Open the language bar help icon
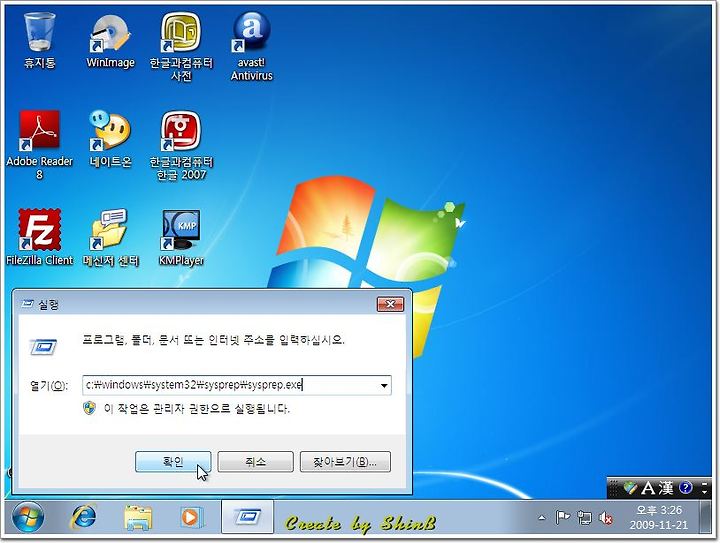Image resolution: width=720 pixels, height=543 pixels. click(x=686, y=487)
